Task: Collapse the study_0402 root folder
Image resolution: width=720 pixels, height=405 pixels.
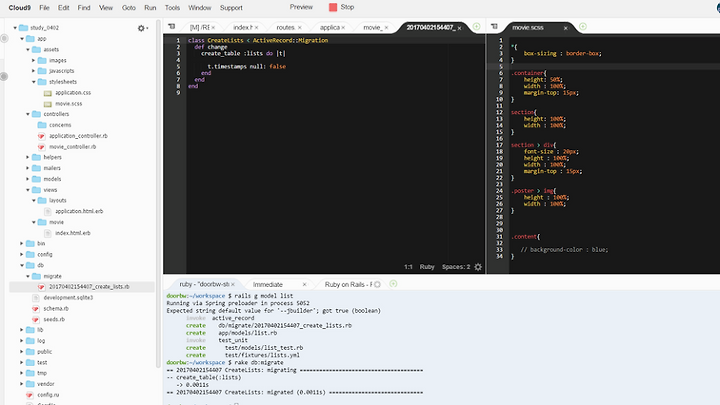Action: (x=15, y=28)
